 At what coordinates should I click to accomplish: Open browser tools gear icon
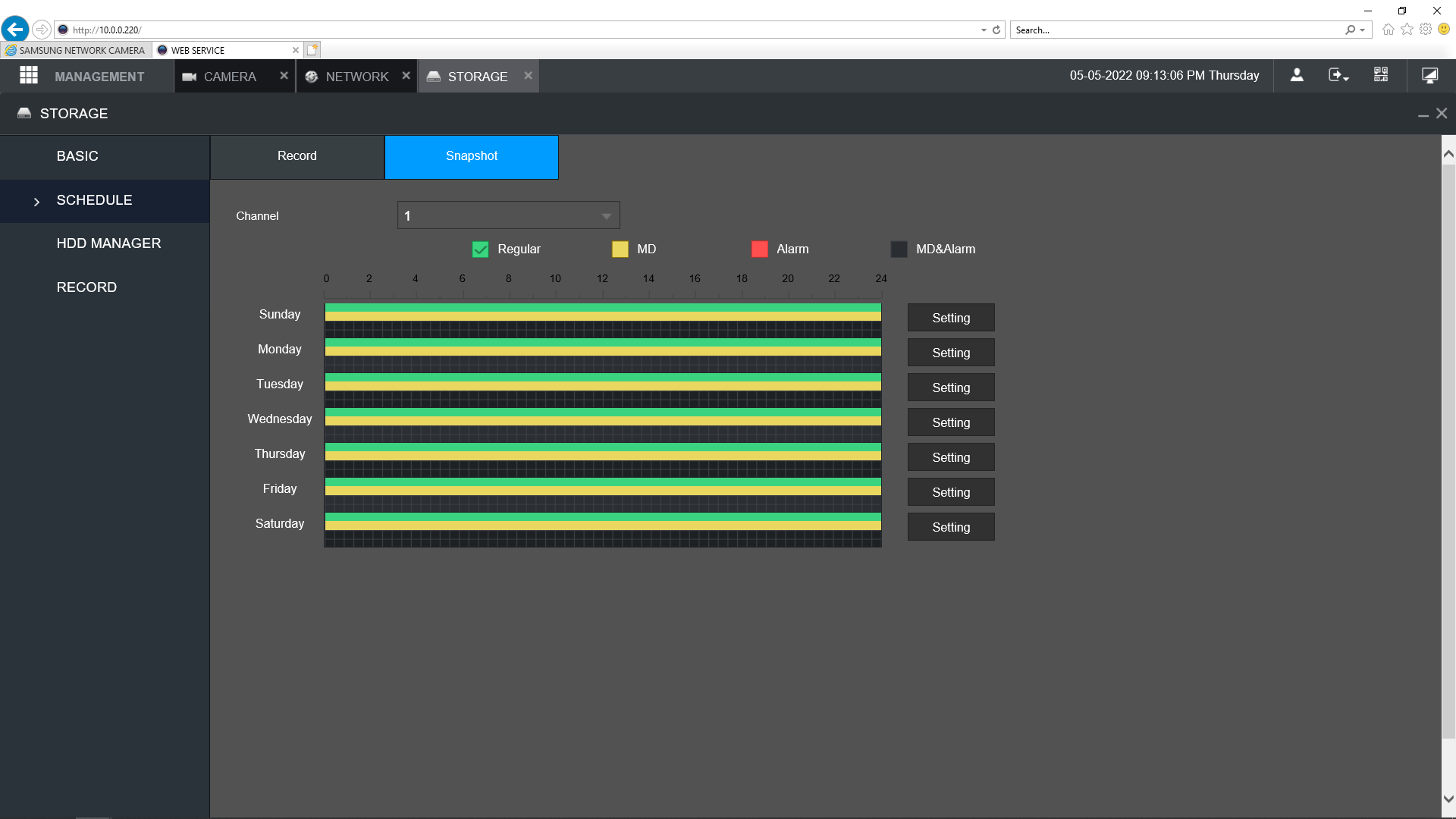(x=1426, y=30)
